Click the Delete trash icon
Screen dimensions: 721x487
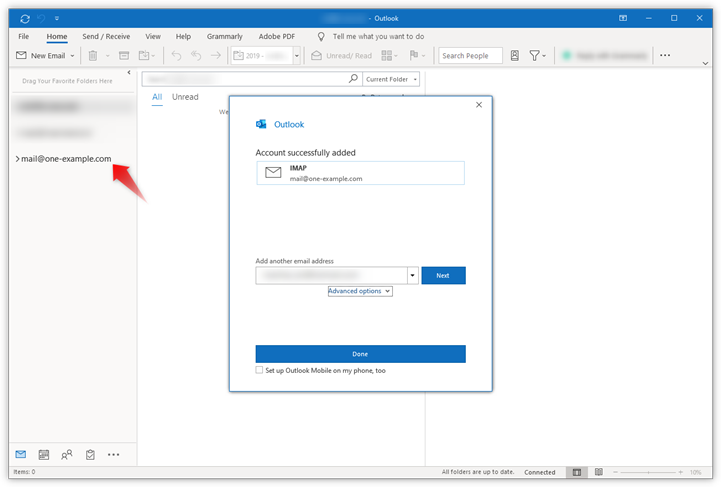(93, 56)
